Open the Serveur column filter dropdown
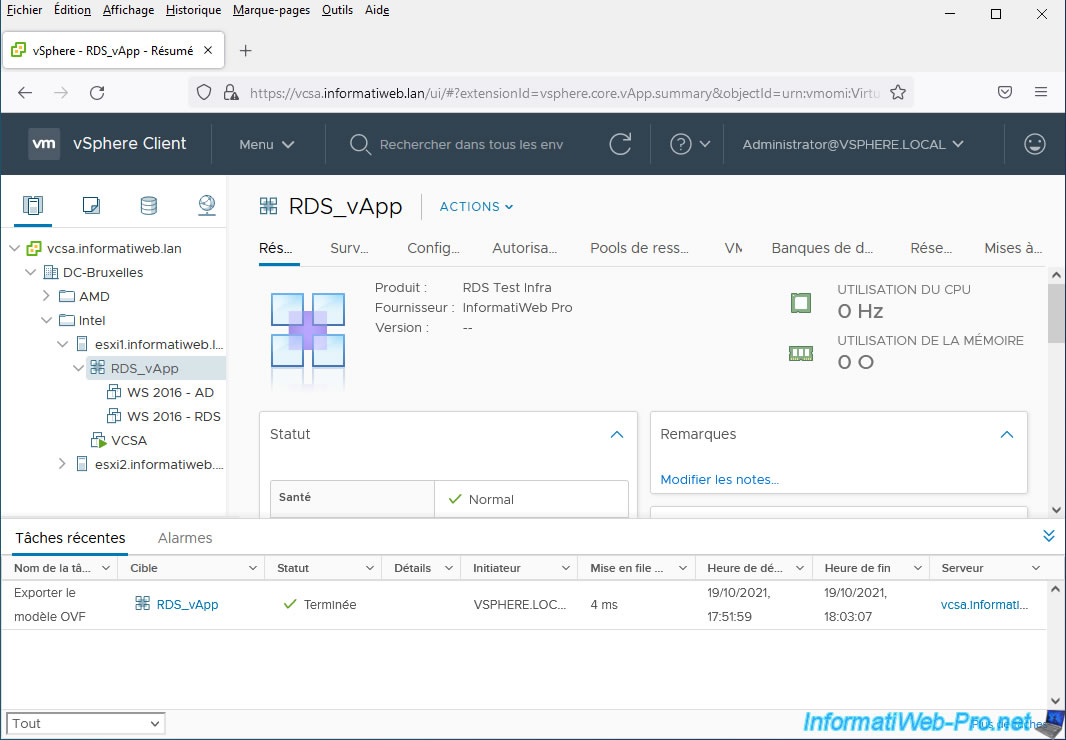The image size is (1066, 740). pos(1036,569)
